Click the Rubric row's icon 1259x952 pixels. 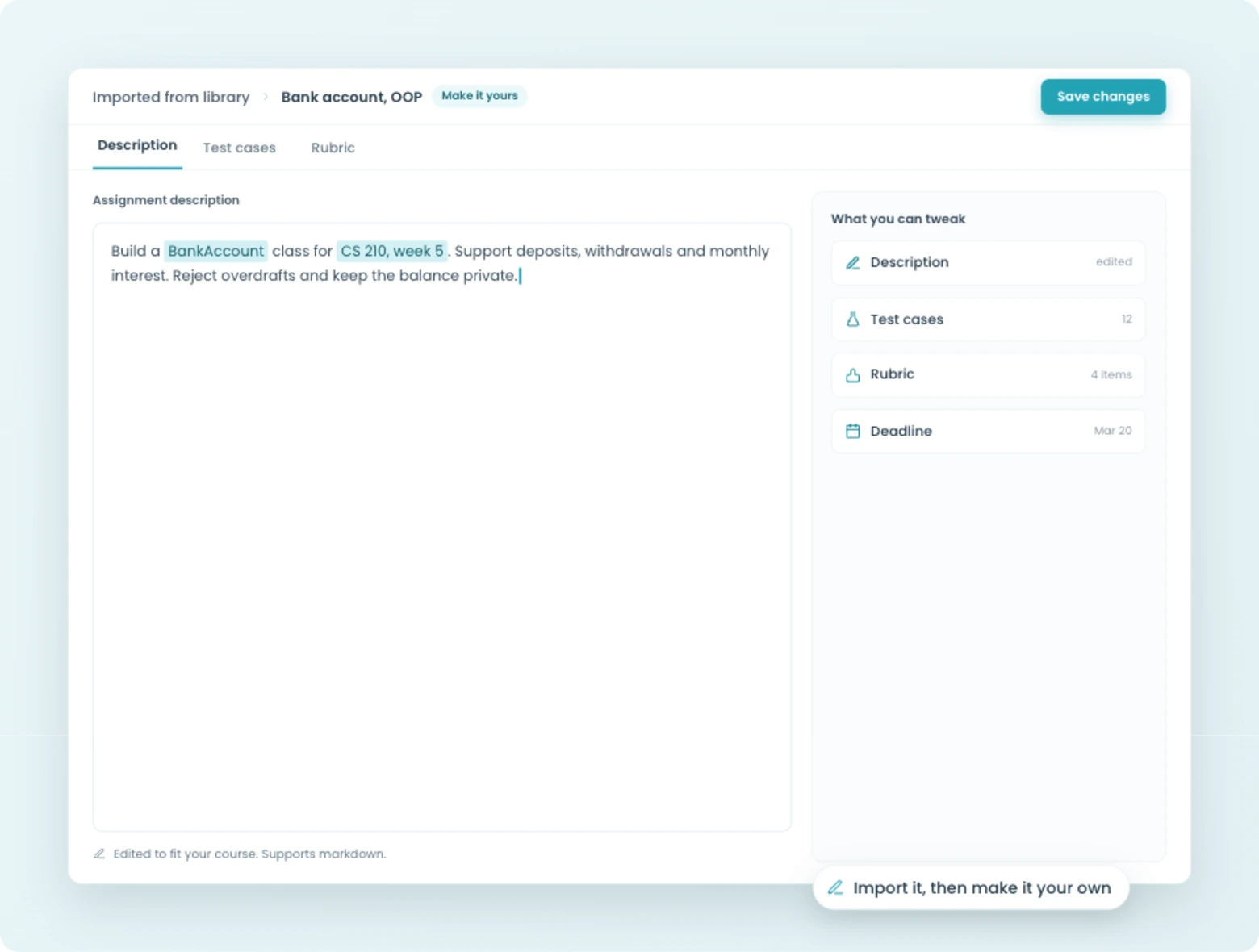pos(852,375)
